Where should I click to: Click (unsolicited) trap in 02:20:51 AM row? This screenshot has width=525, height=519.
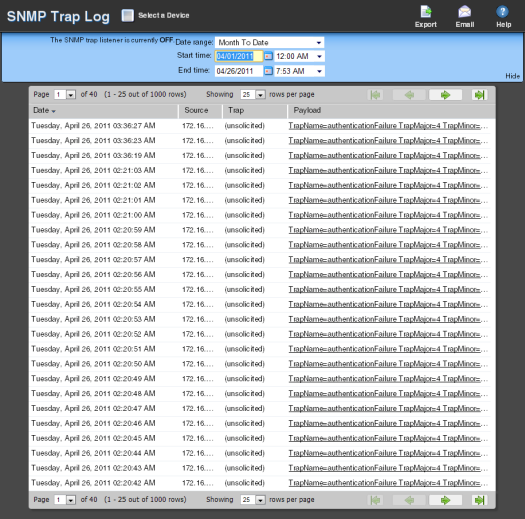click(245, 349)
